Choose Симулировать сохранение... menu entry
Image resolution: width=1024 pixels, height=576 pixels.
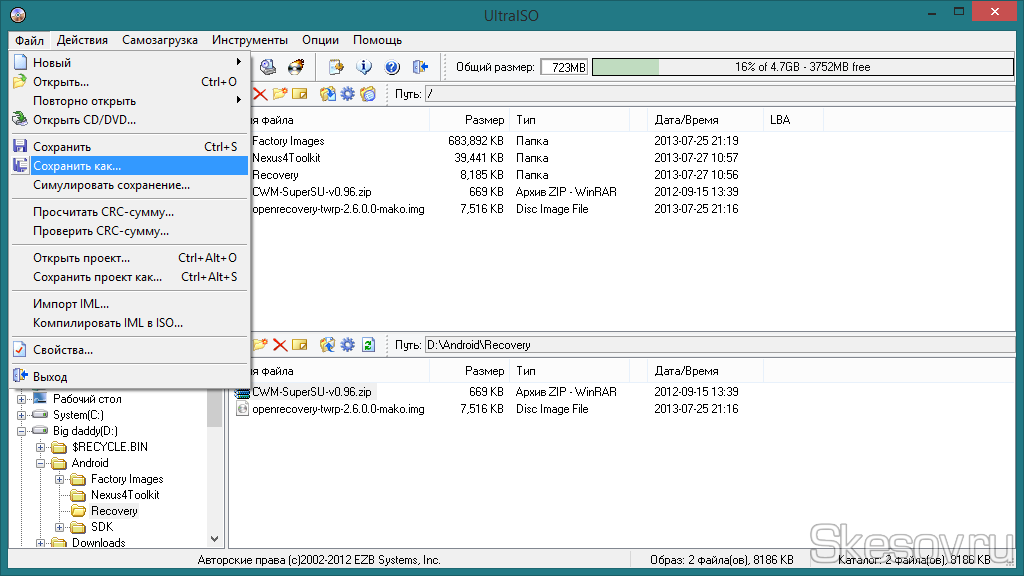pos(129,185)
